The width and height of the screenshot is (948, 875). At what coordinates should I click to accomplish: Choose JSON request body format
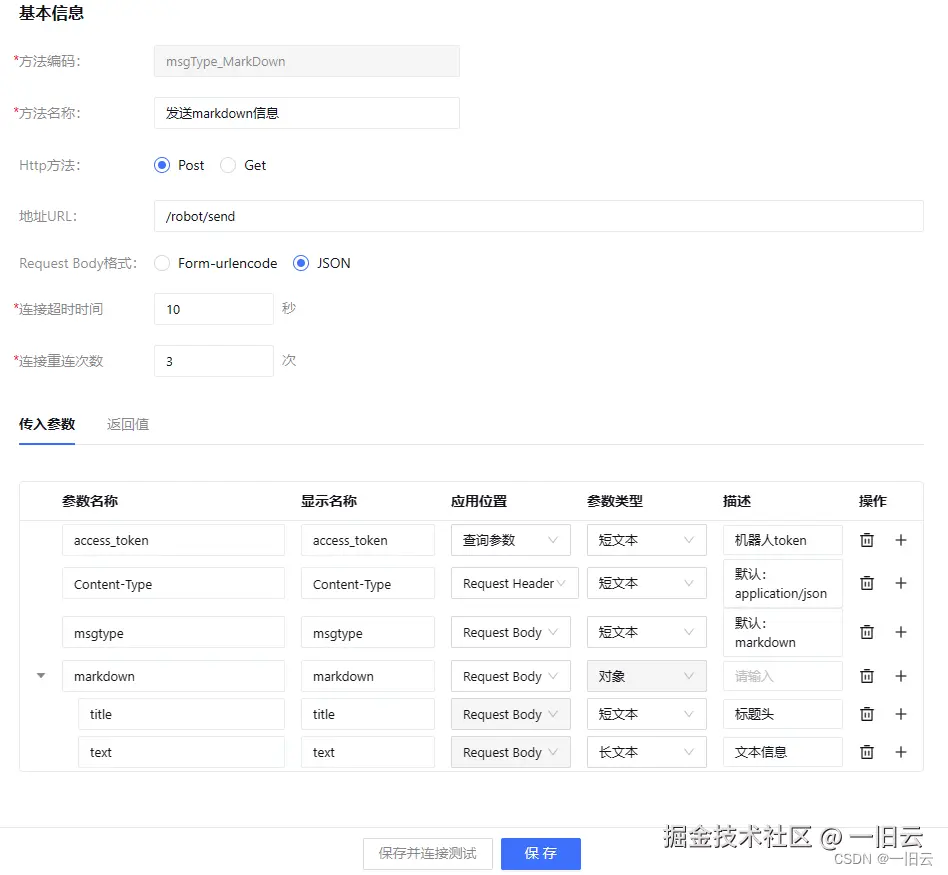click(x=301, y=263)
